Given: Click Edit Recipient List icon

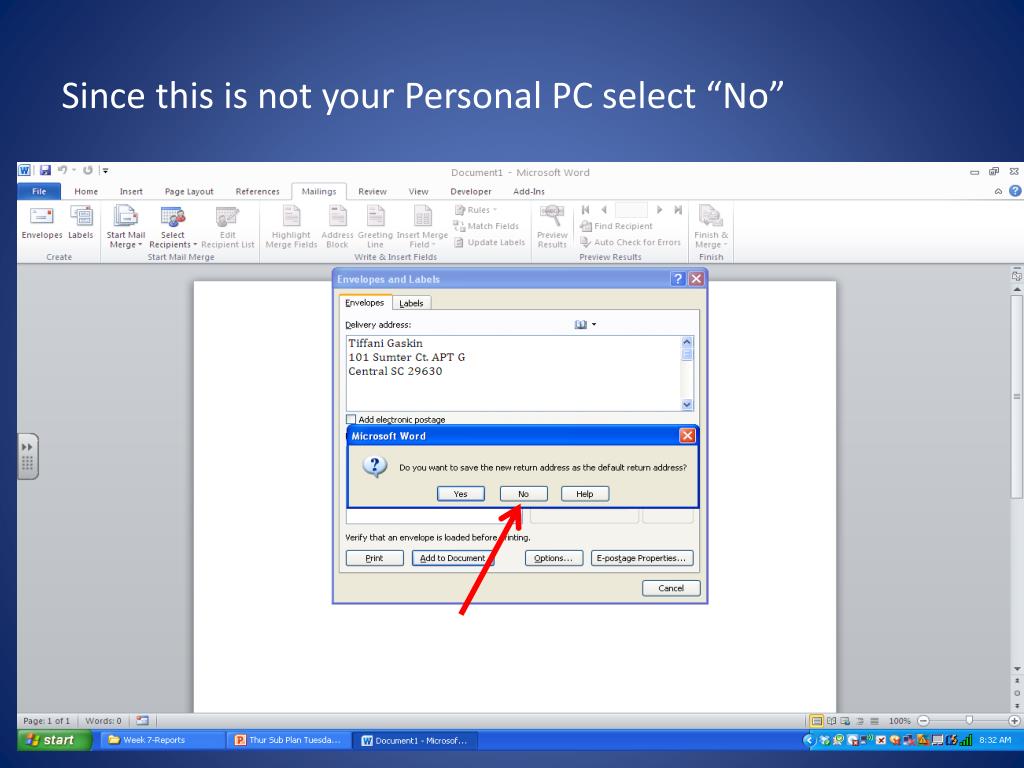Looking at the screenshot, I should (227, 227).
